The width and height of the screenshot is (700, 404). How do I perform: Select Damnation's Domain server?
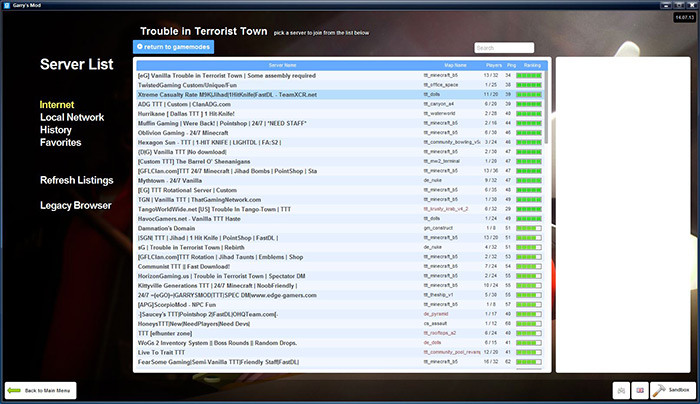[340, 228]
